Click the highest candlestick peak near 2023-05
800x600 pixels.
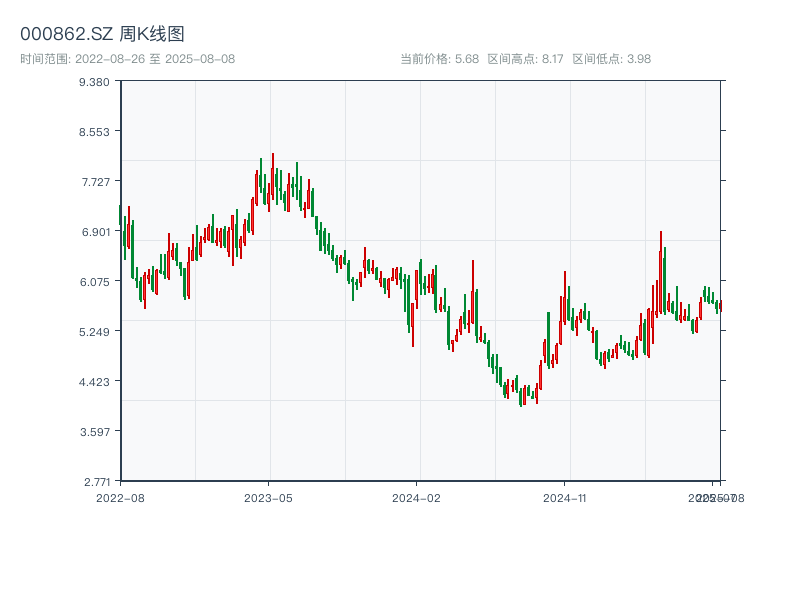coord(273,176)
